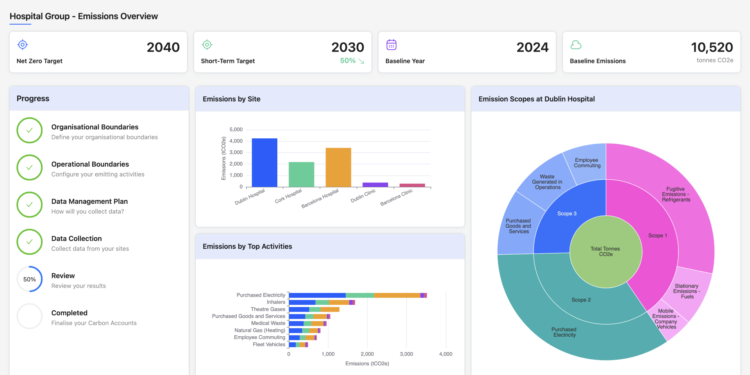
Task: Click the Theatre Gases stacked bar
Action: tap(314, 309)
